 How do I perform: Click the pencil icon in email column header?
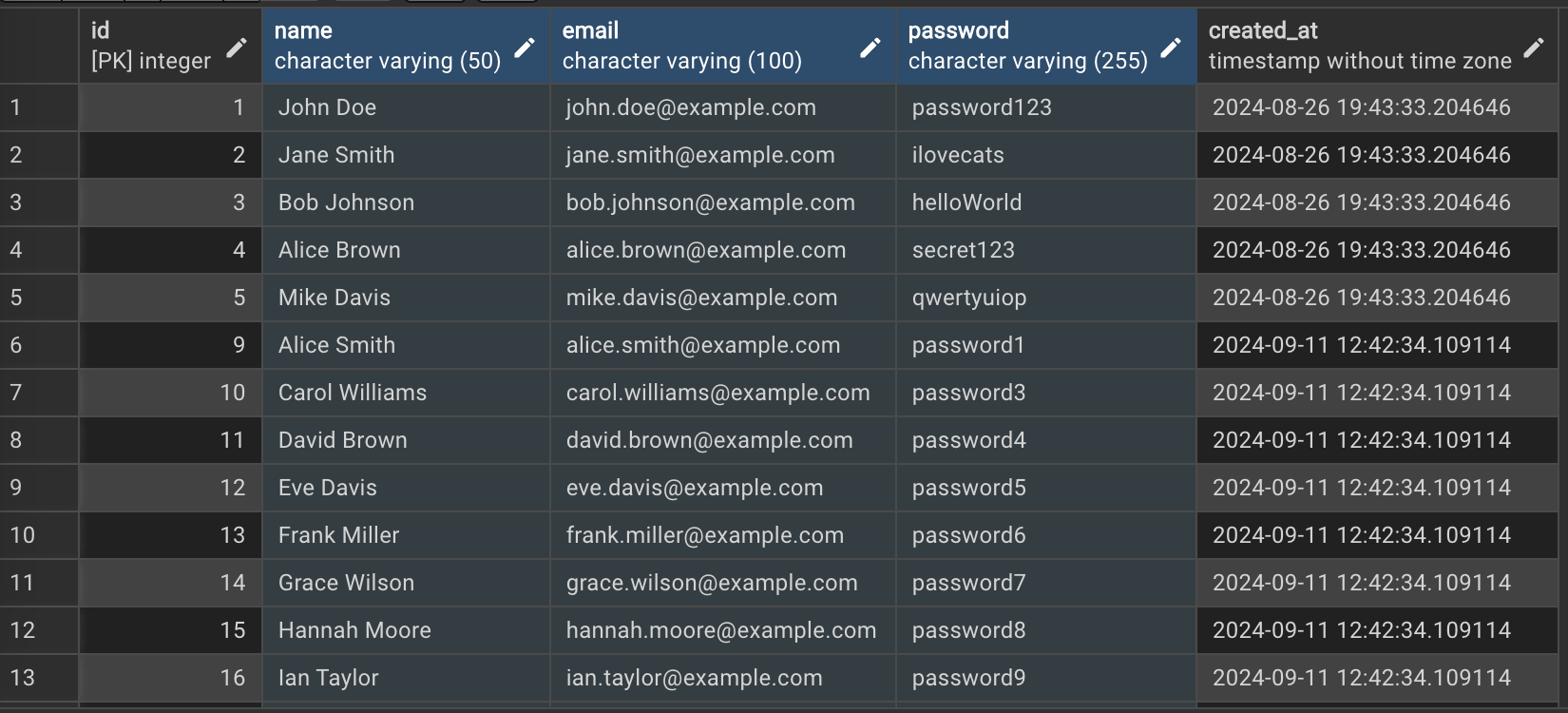click(870, 48)
